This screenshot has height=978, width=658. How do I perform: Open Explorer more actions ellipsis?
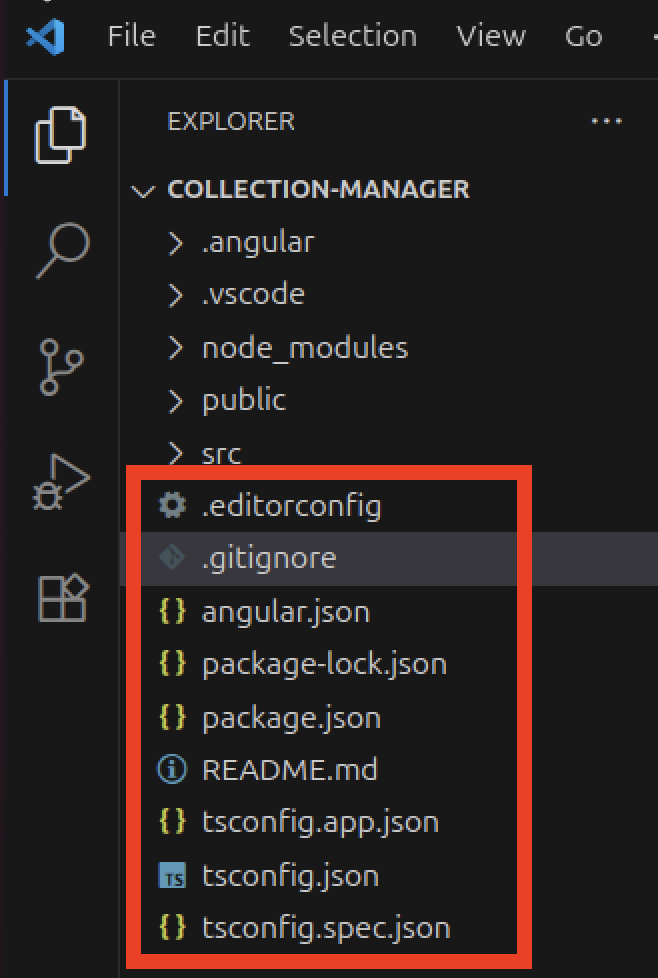point(606,122)
